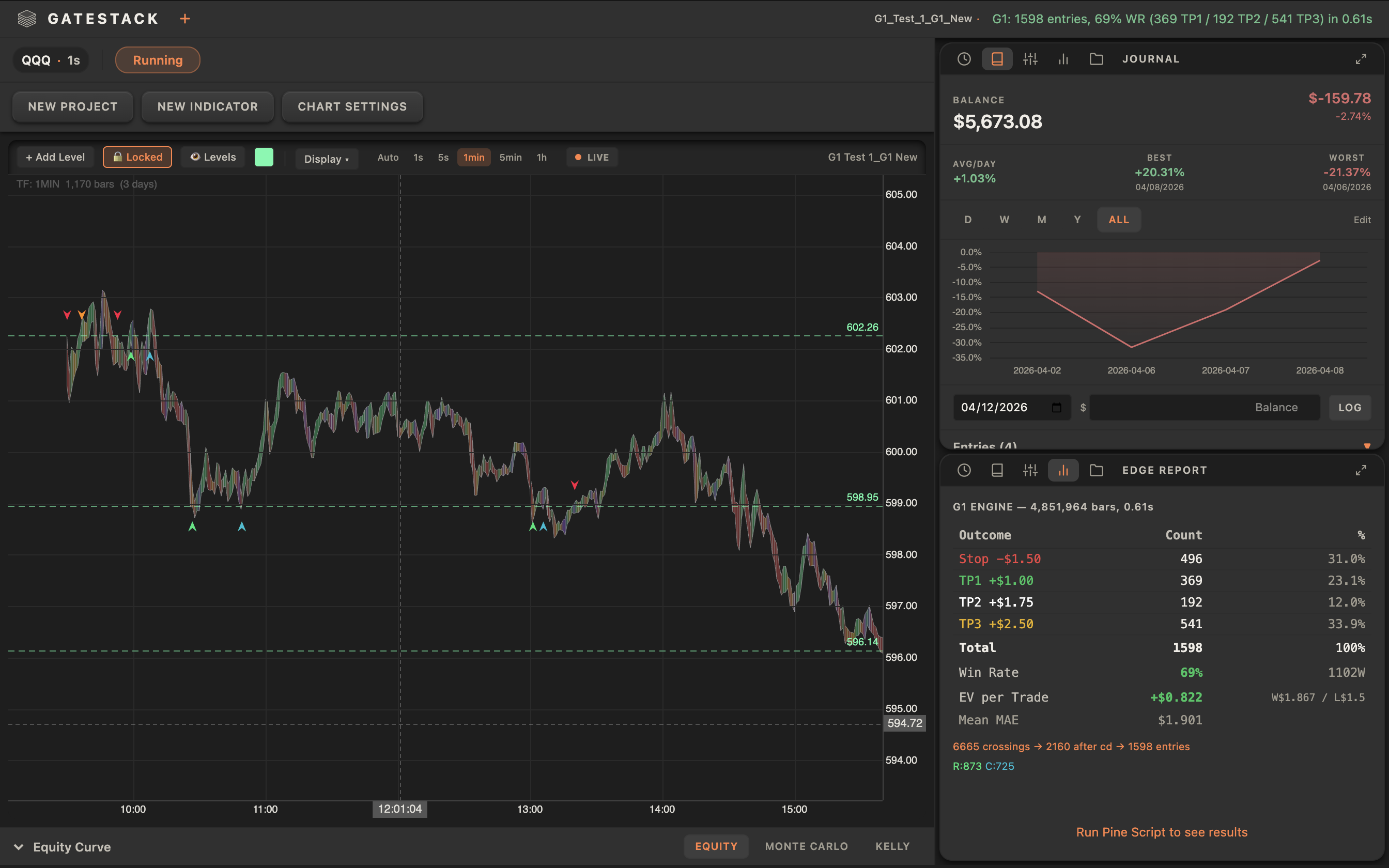Enable LIVE mode on the chart

click(591, 157)
